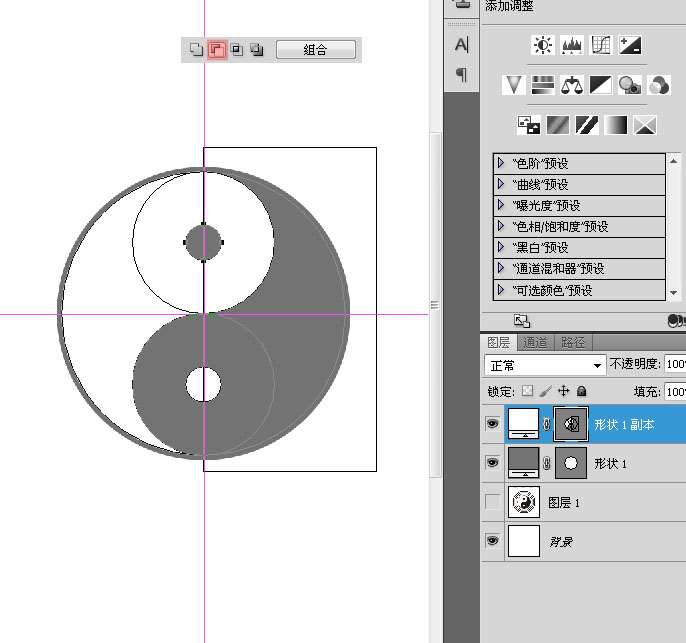Add a Levels adjustment
This screenshot has height=643, width=686.
[x=572, y=45]
